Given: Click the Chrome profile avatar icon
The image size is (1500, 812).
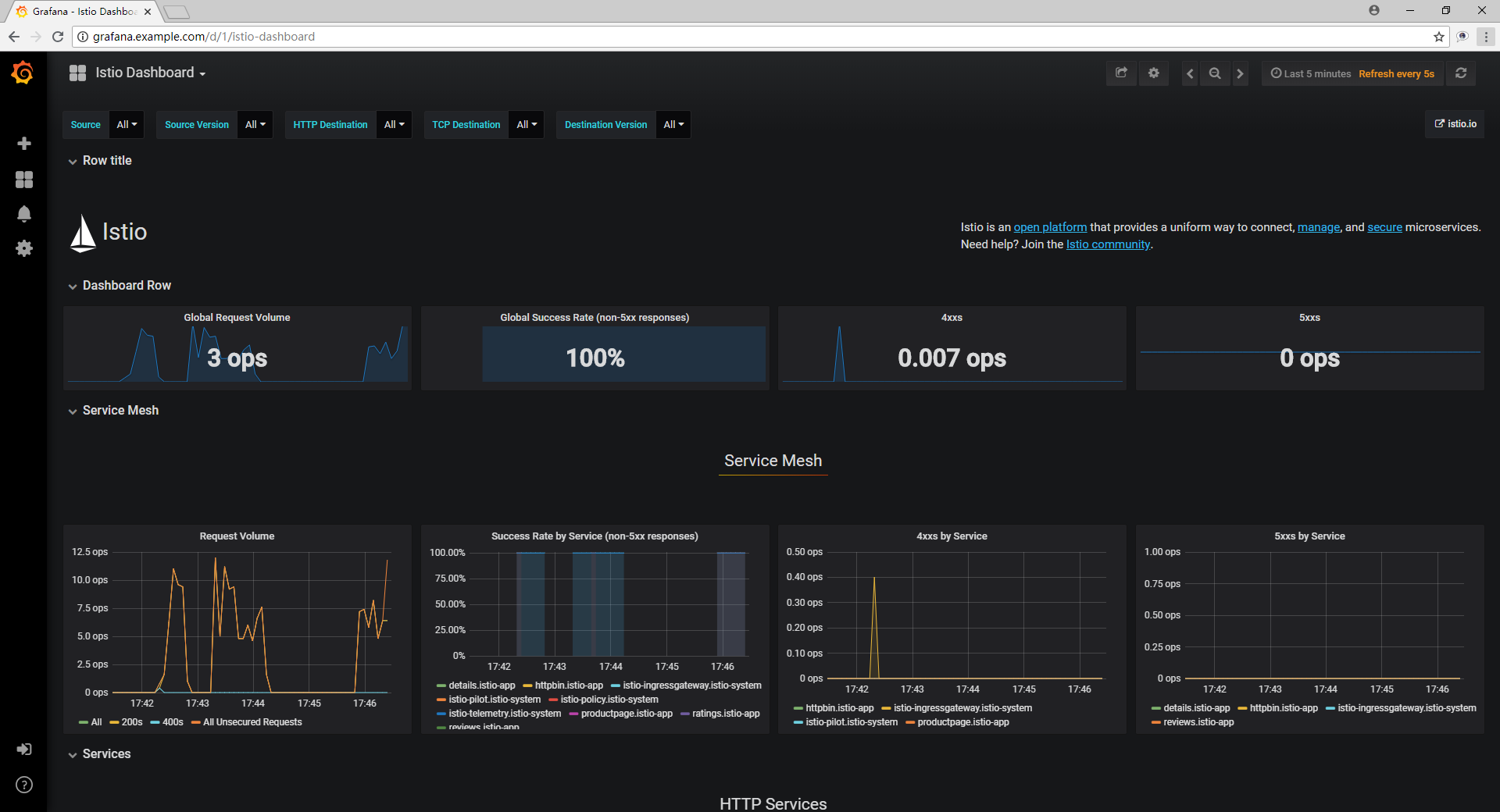Looking at the screenshot, I should coord(1374,11).
